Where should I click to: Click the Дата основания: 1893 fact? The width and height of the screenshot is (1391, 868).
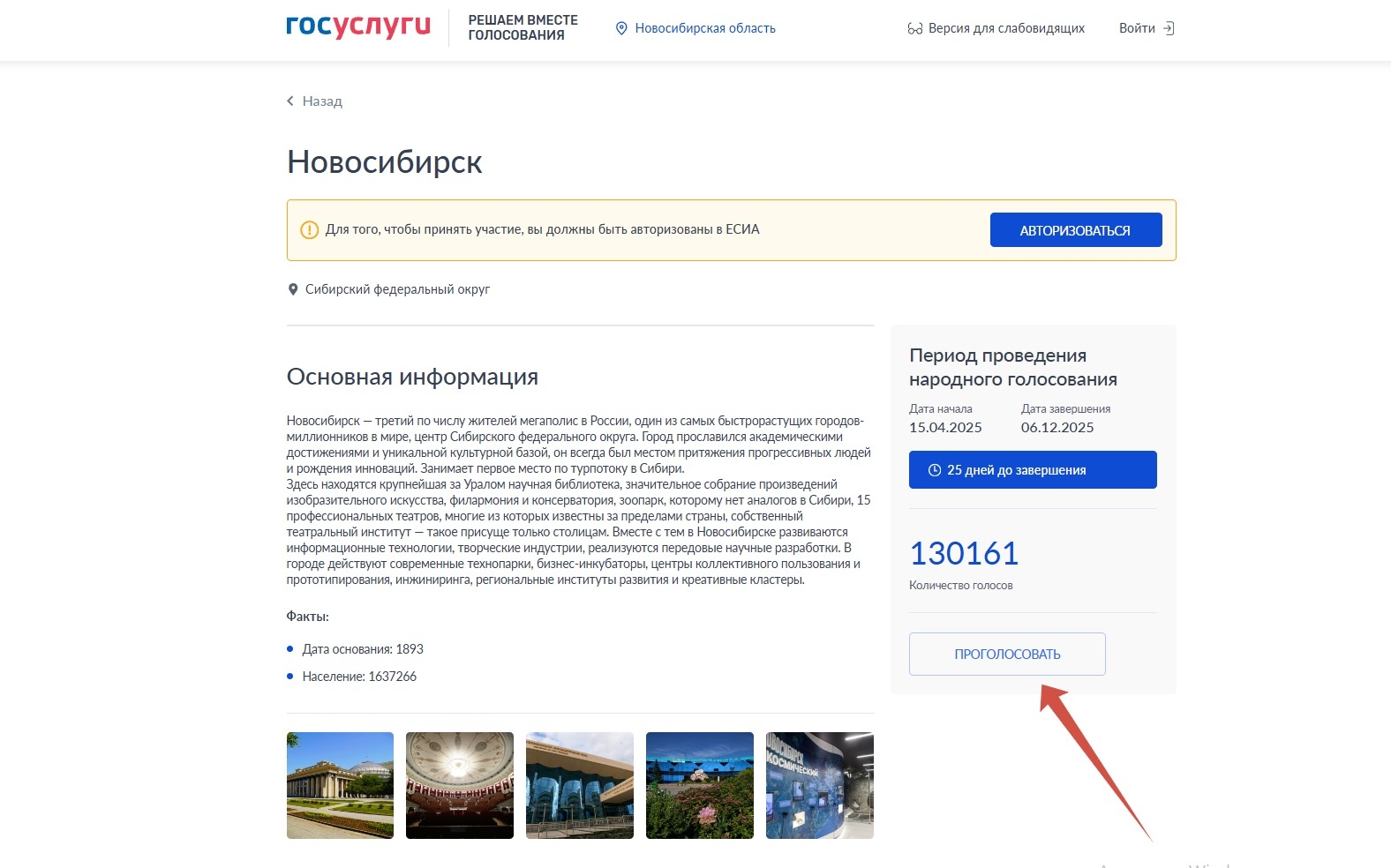point(363,649)
